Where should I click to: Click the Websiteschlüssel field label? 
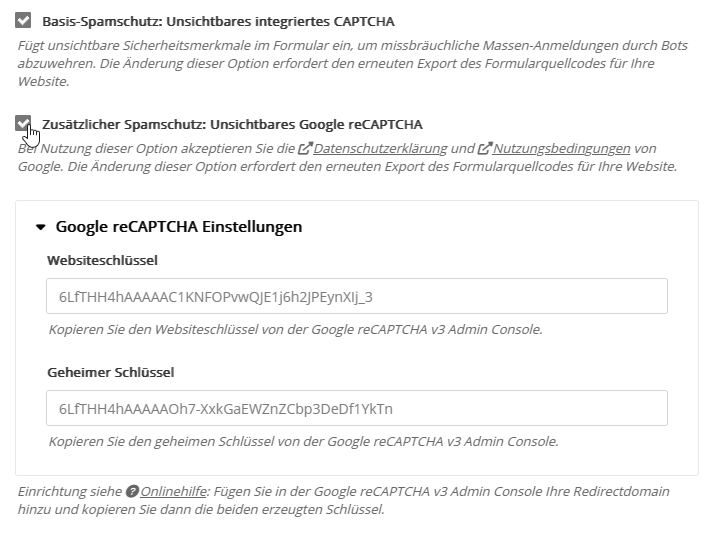tap(102, 260)
